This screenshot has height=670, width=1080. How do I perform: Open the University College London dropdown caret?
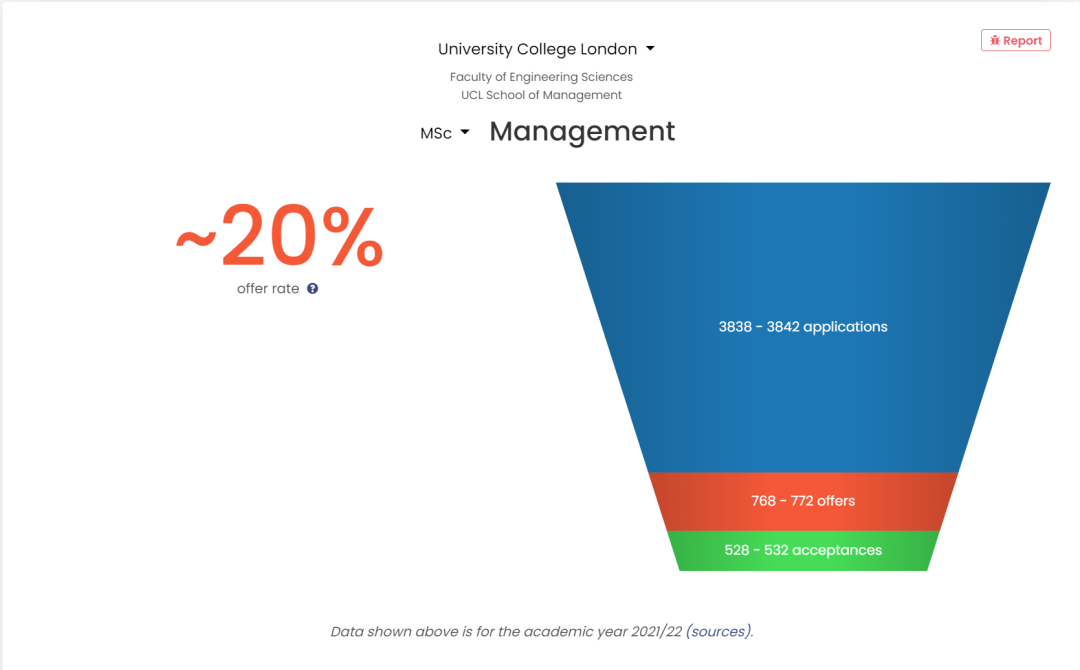tap(650, 49)
